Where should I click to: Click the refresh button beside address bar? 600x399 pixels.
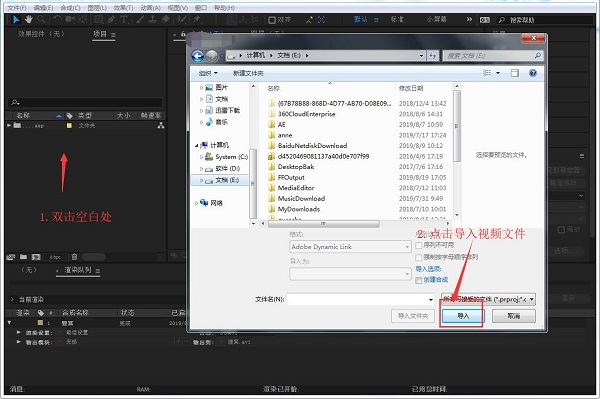coord(432,56)
